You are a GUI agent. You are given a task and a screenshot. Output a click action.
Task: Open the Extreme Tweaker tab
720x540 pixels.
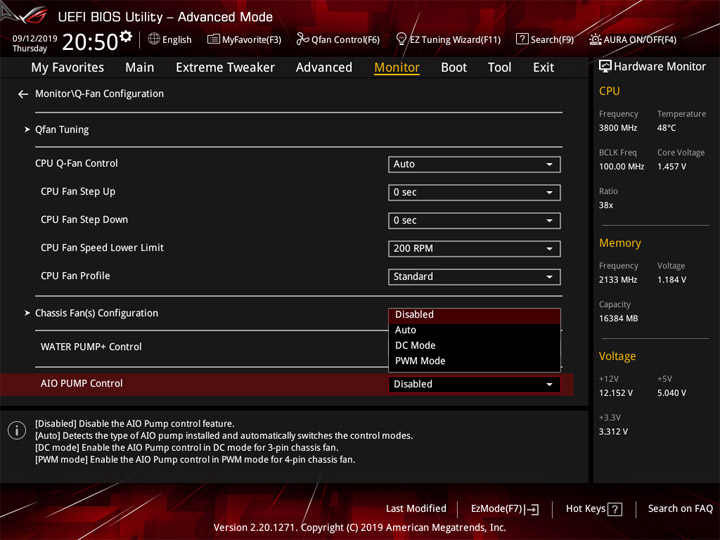pos(225,68)
